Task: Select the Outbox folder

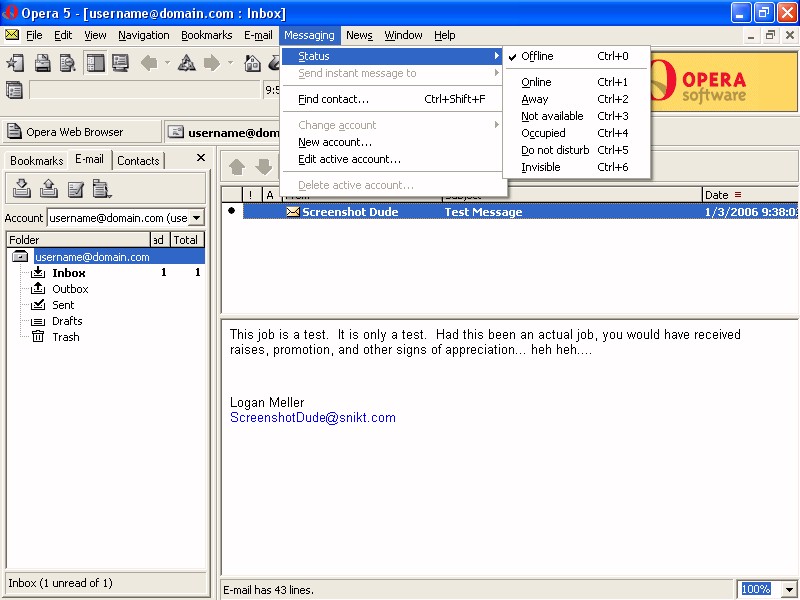Action: [70, 289]
